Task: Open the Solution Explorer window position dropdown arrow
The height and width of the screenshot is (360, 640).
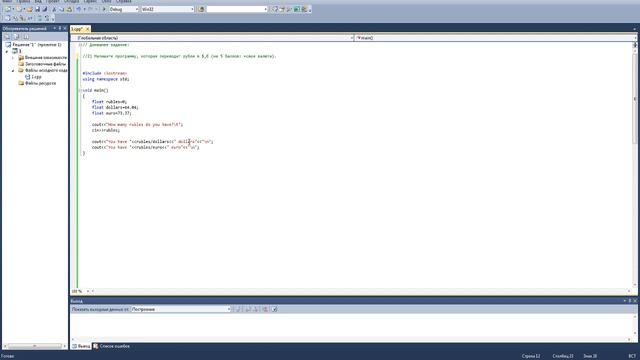Action: [x=54, y=29]
